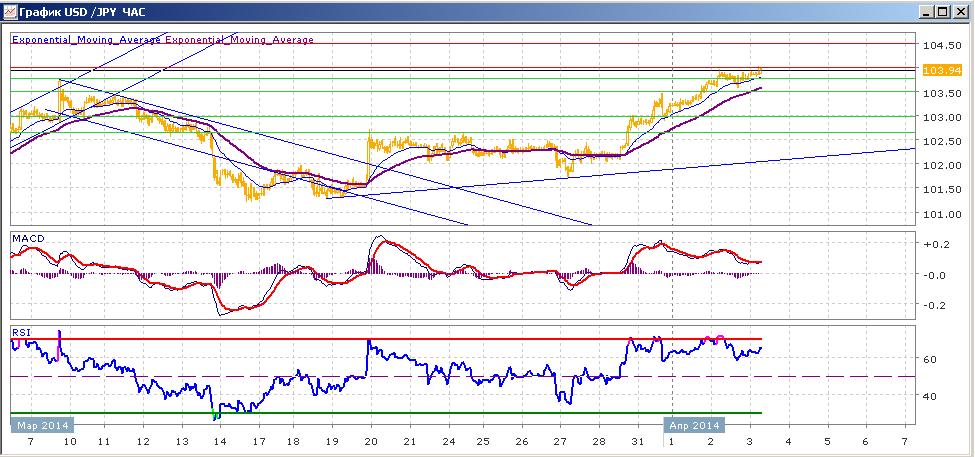The height and width of the screenshot is (457, 975).
Task: Click the 104.50 price axis label
Action: [x=940, y=45]
